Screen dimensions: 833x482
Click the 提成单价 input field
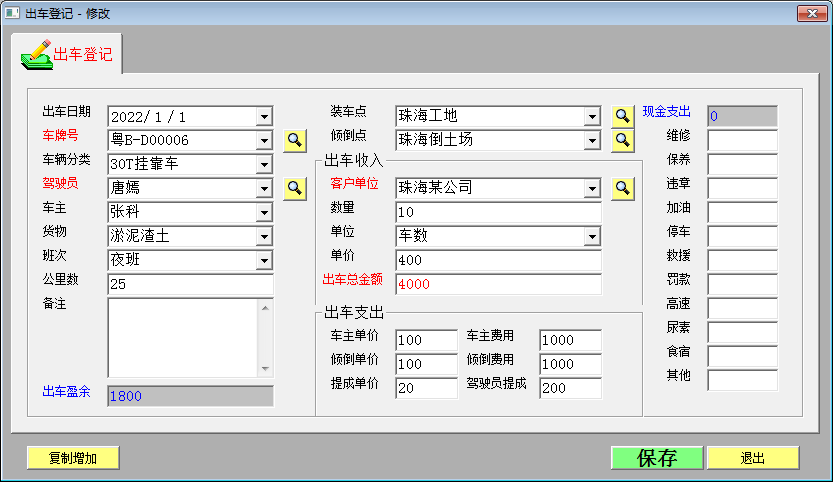[x=426, y=388]
